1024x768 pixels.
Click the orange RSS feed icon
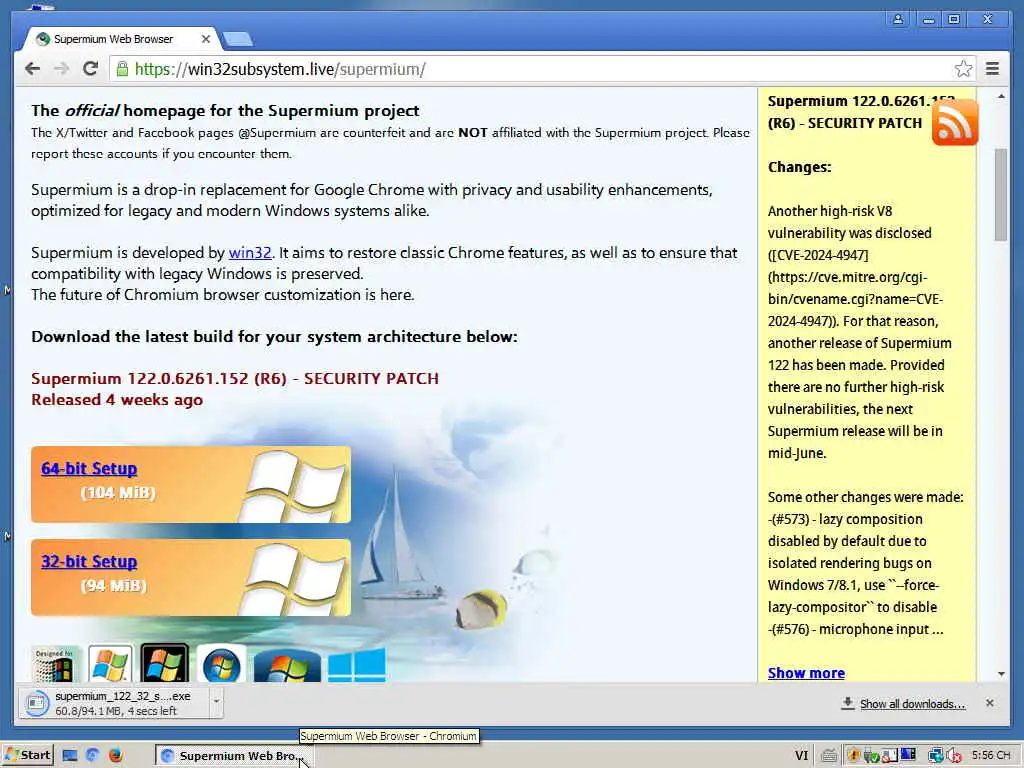point(955,122)
